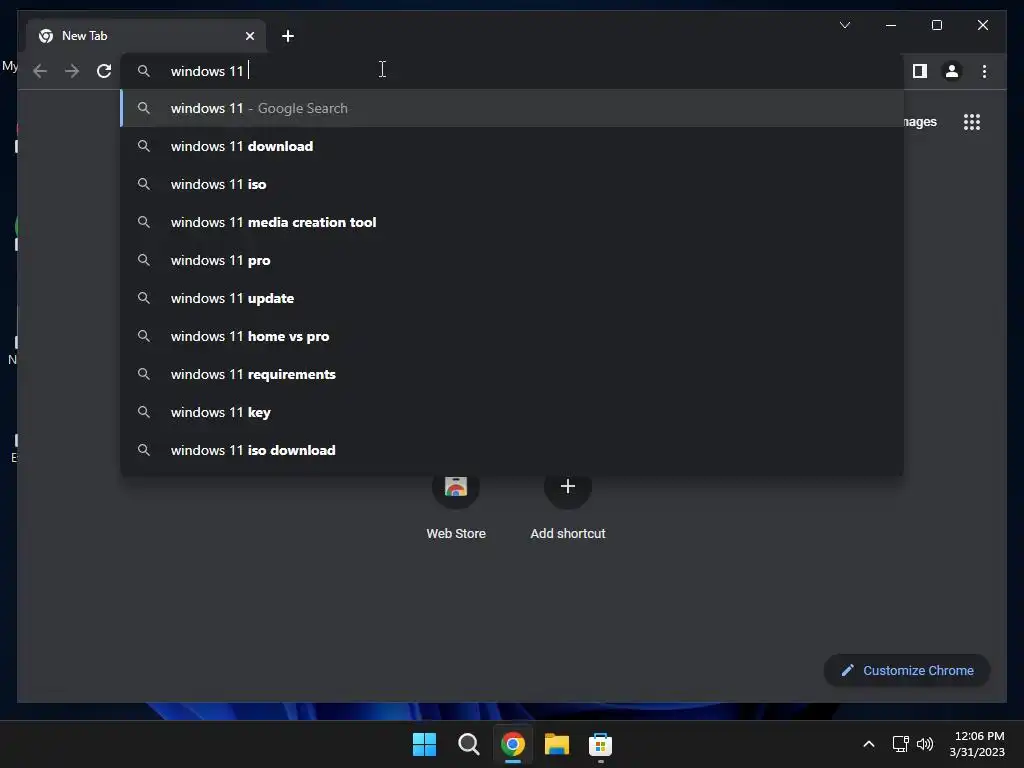Open the Chrome three-dot menu
This screenshot has width=1024, height=768.
[984, 71]
